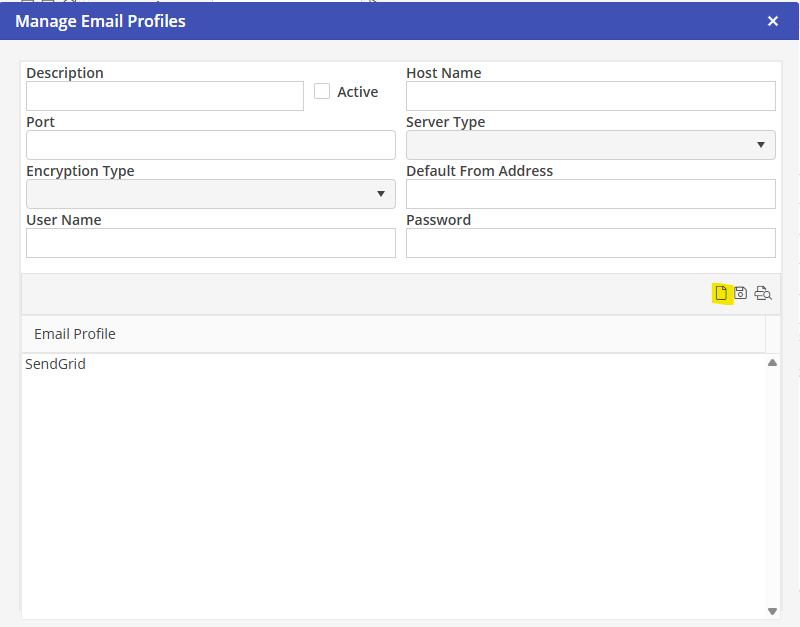Click the Print Preview icon

tap(763, 293)
